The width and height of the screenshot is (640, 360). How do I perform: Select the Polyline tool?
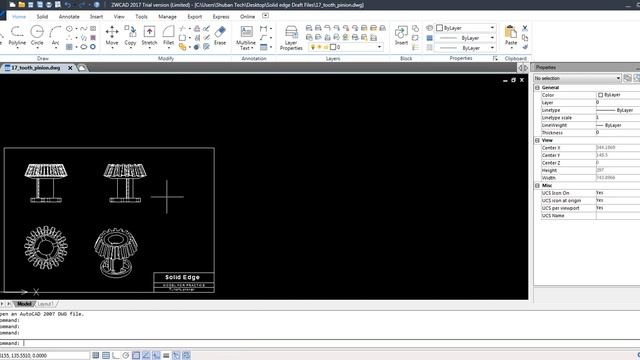click(x=17, y=36)
